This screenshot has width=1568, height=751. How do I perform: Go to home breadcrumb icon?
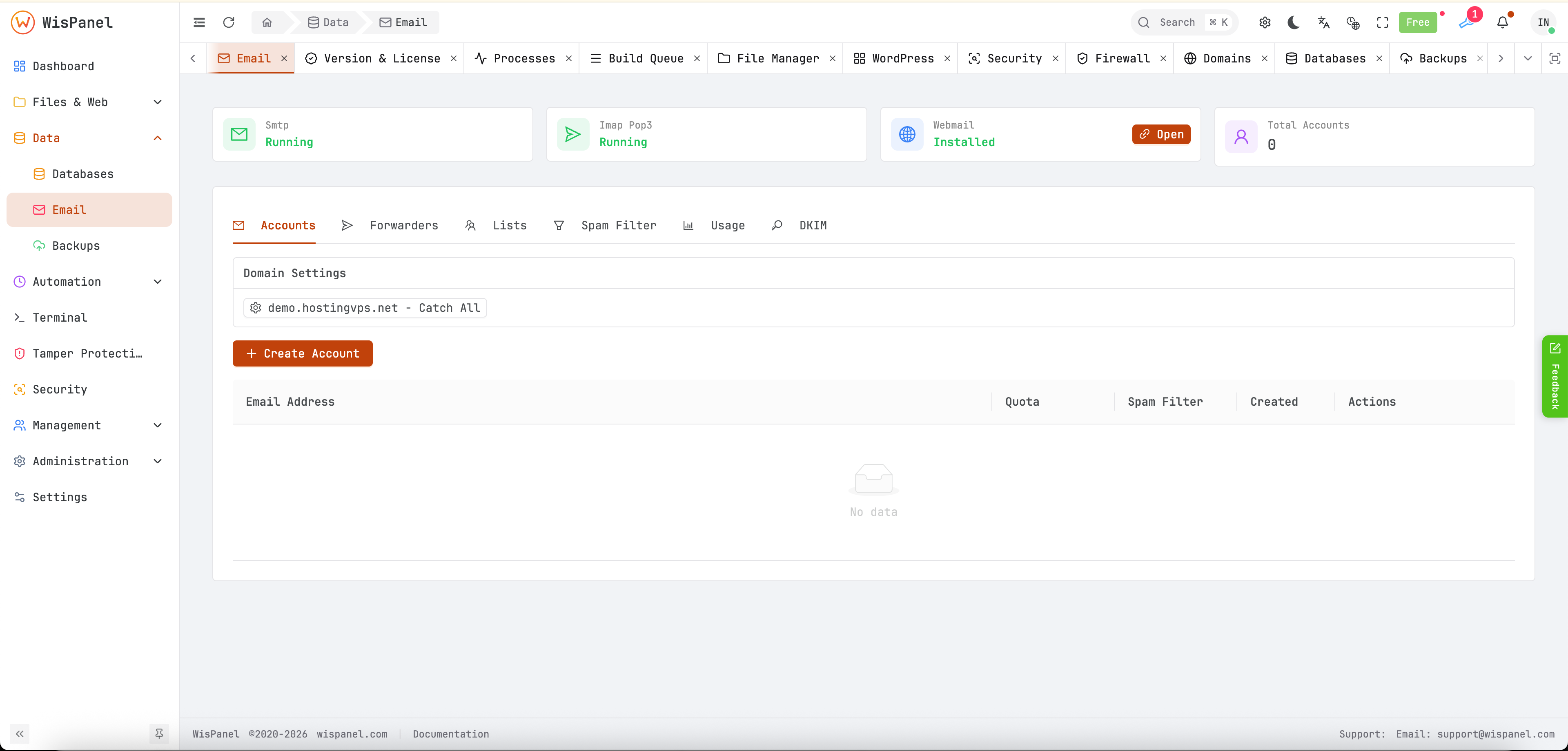point(267,22)
